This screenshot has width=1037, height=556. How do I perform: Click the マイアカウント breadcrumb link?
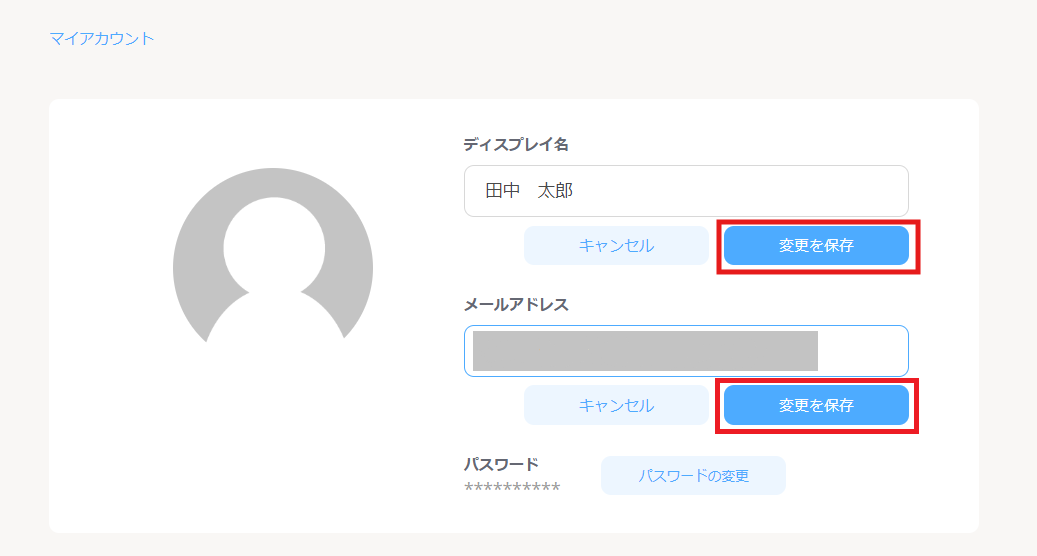[102, 39]
